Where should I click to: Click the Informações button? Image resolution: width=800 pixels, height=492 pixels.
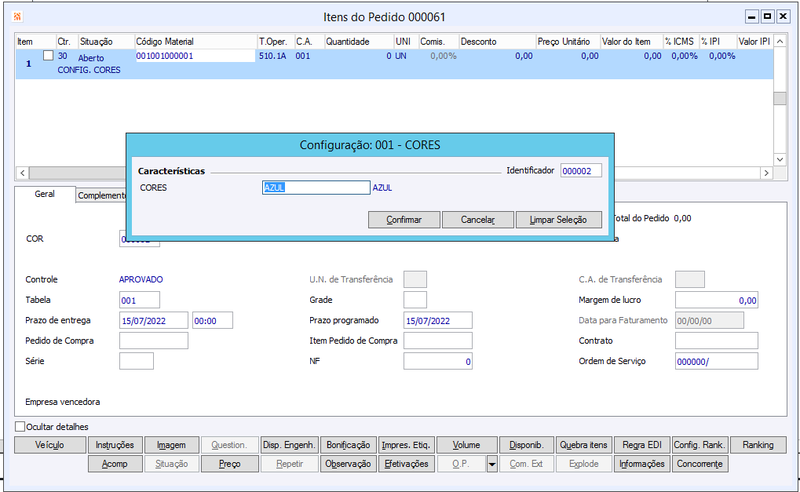click(x=642, y=464)
